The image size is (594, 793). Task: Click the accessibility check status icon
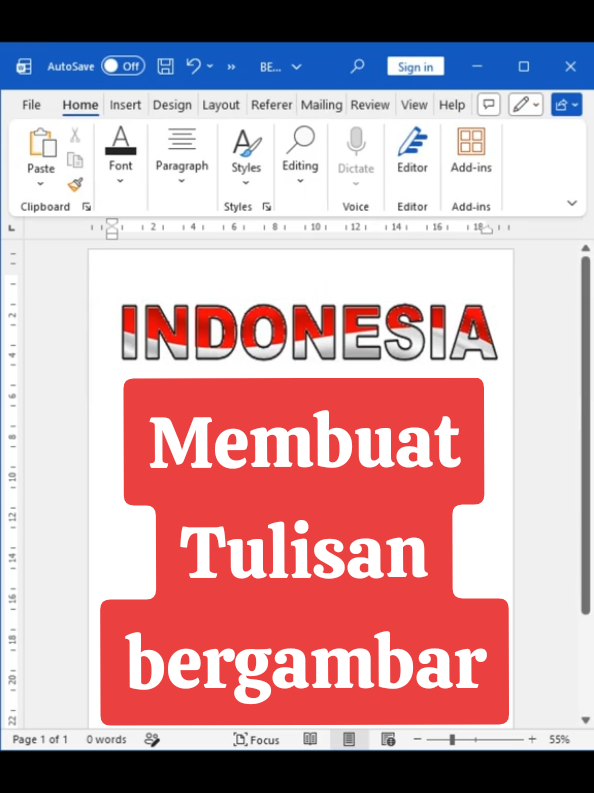152,739
